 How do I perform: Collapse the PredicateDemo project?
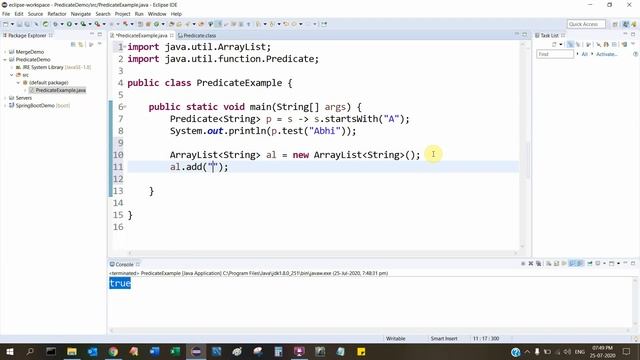pyautogui.click(x=5, y=60)
